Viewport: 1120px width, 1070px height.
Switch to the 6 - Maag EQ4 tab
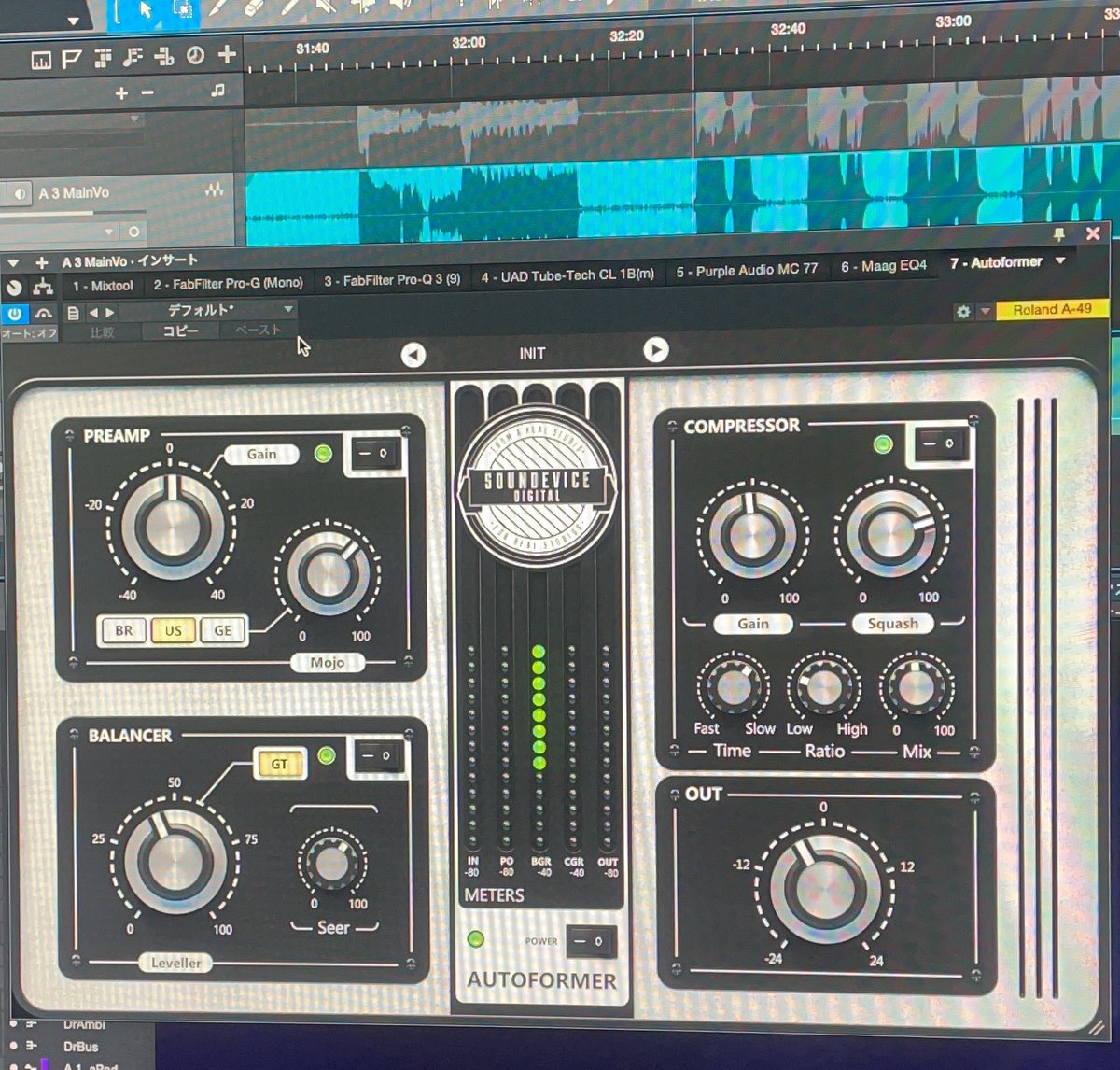click(x=884, y=266)
